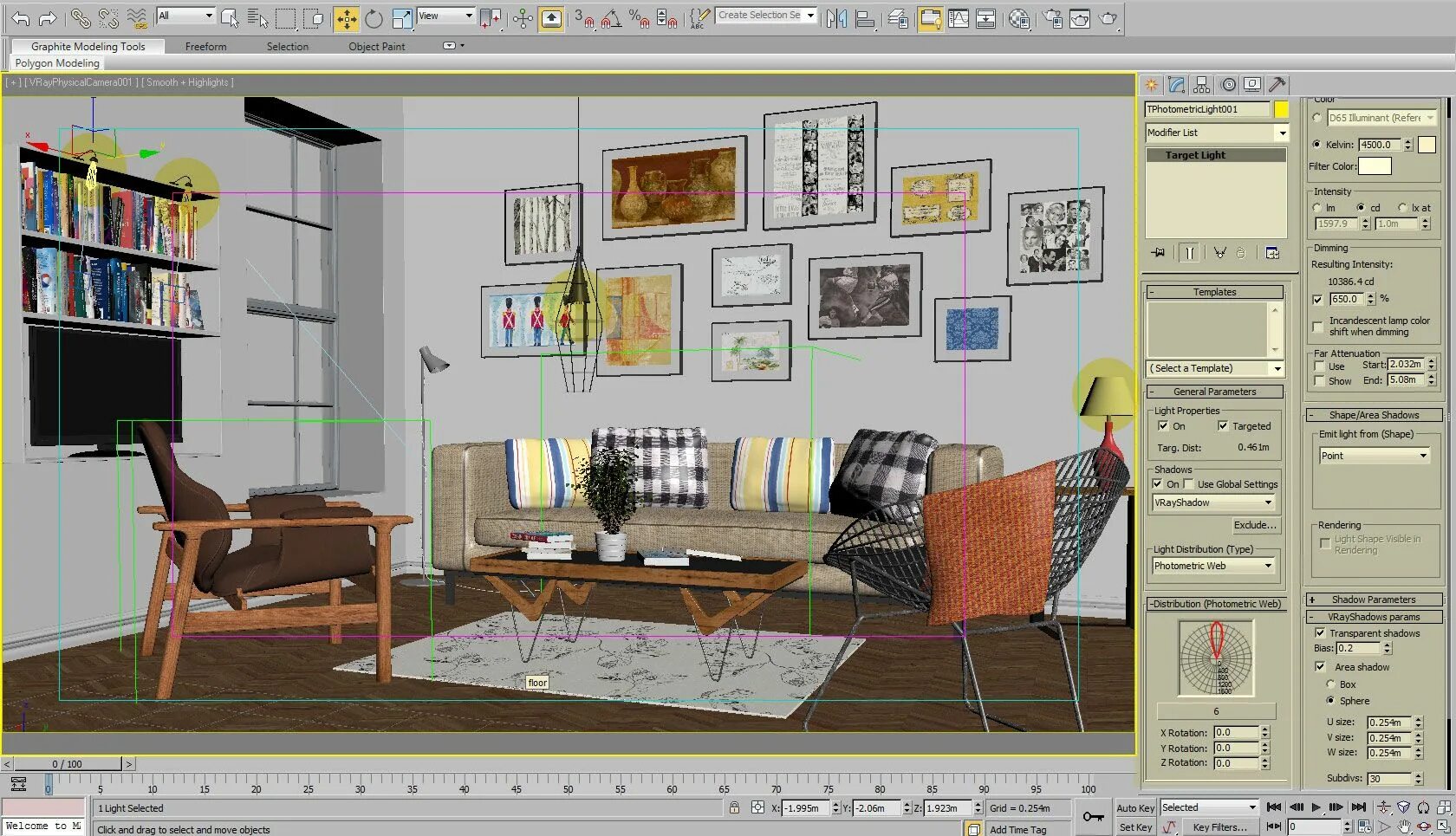Open the Mirror tool
The width and height of the screenshot is (1456, 836).
(835, 18)
